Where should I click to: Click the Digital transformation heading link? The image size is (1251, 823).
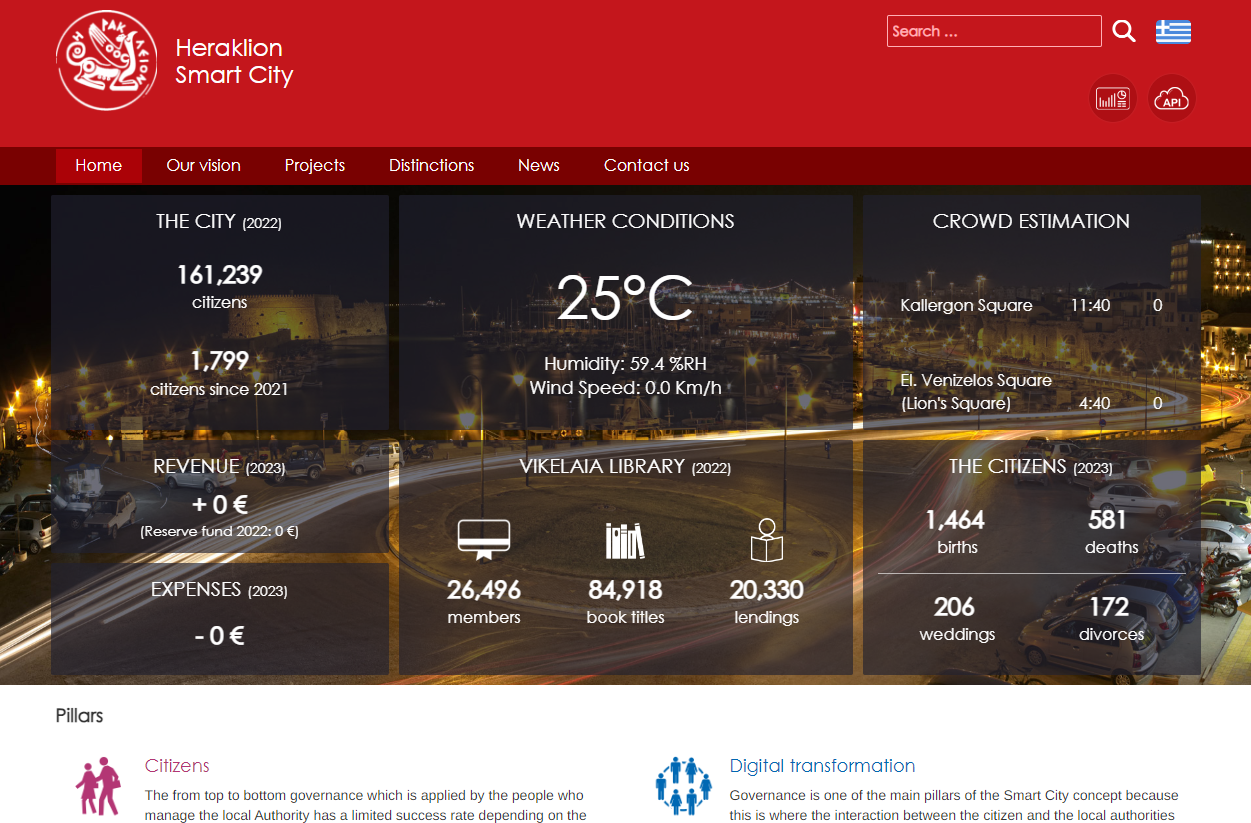(822, 765)
